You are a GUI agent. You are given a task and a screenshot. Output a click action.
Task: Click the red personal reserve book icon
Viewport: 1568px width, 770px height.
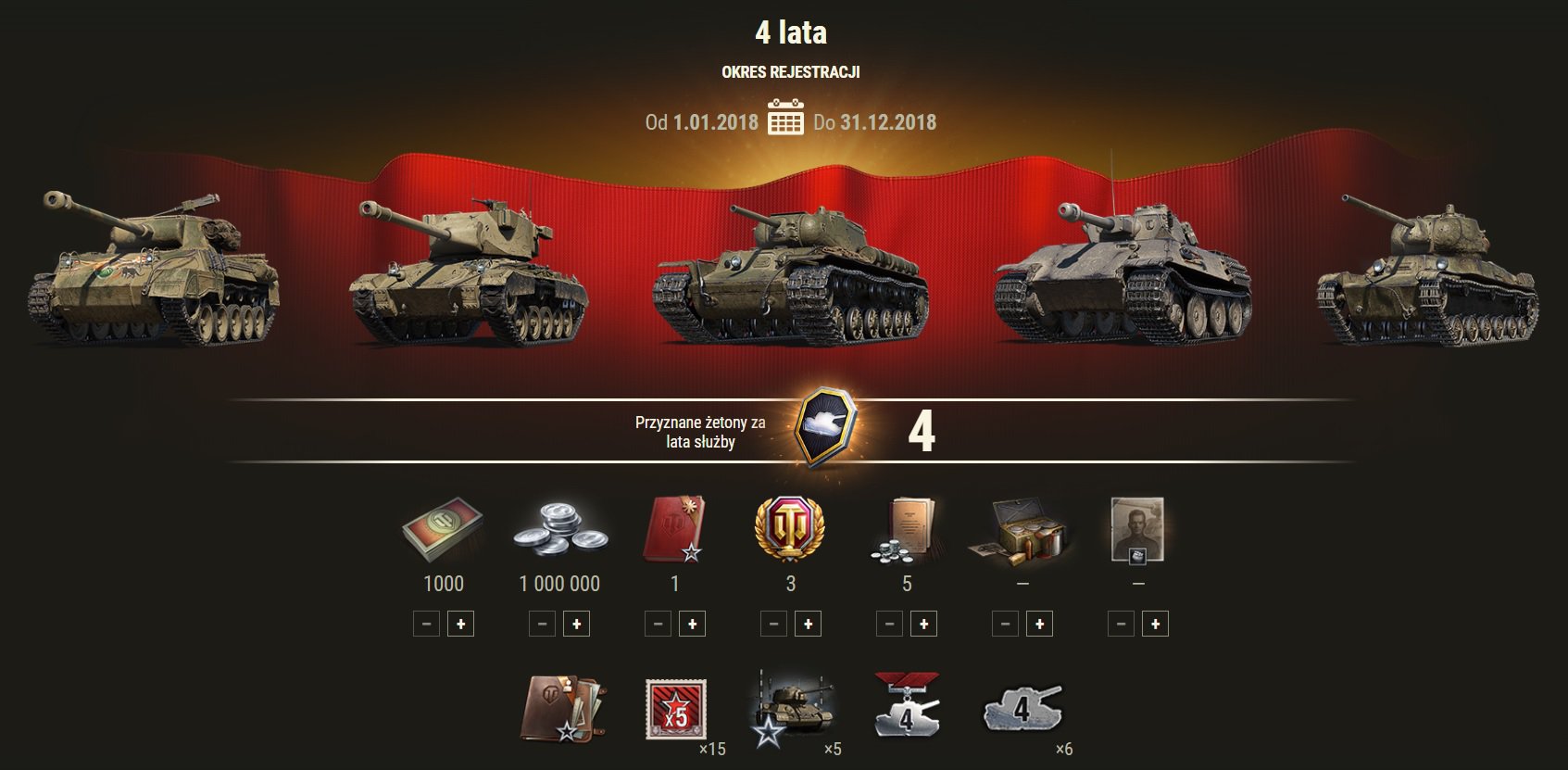[674, 529]
